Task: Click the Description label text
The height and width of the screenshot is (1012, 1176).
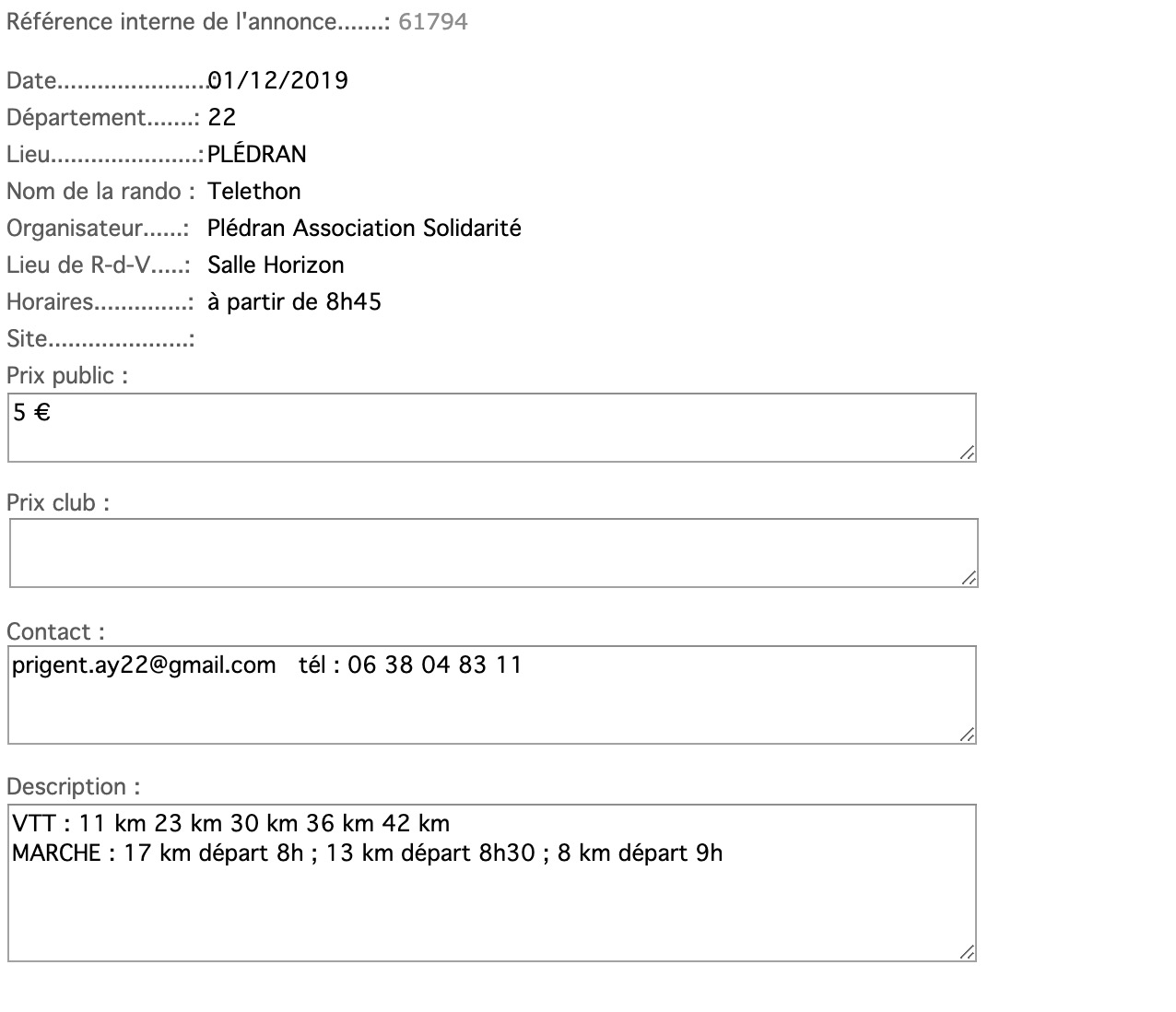Action: (x=73, y=787)
